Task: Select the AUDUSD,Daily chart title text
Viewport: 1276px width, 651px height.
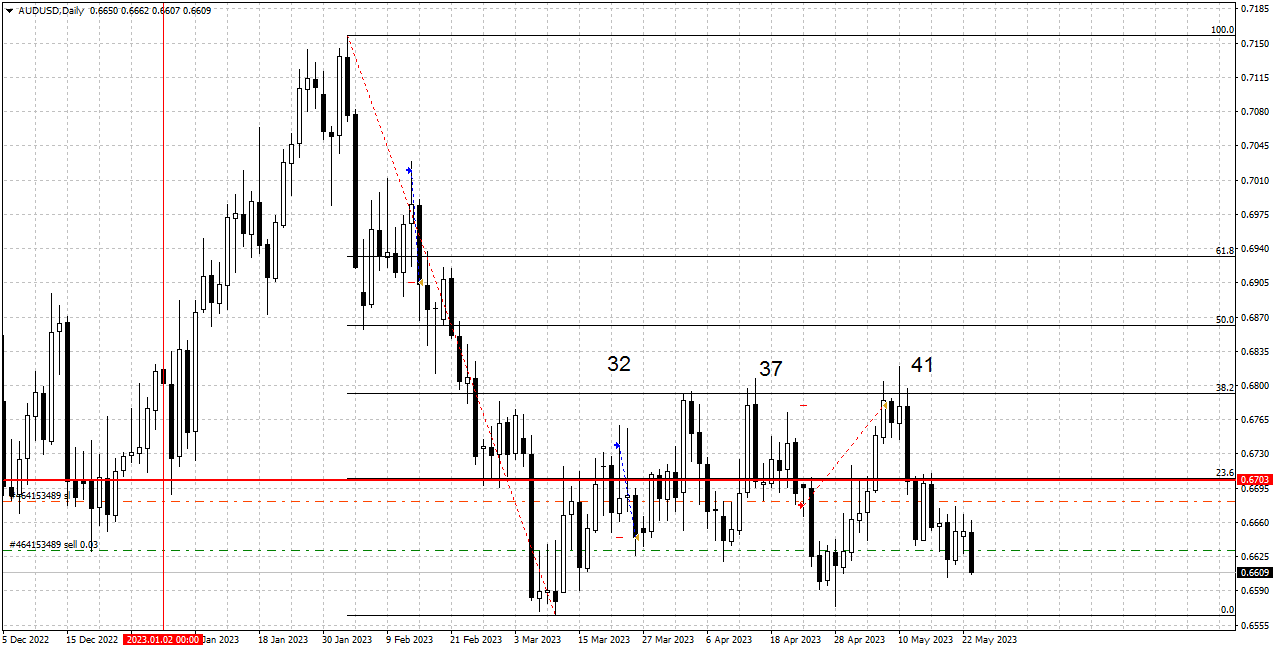Action: coord(51,10)
